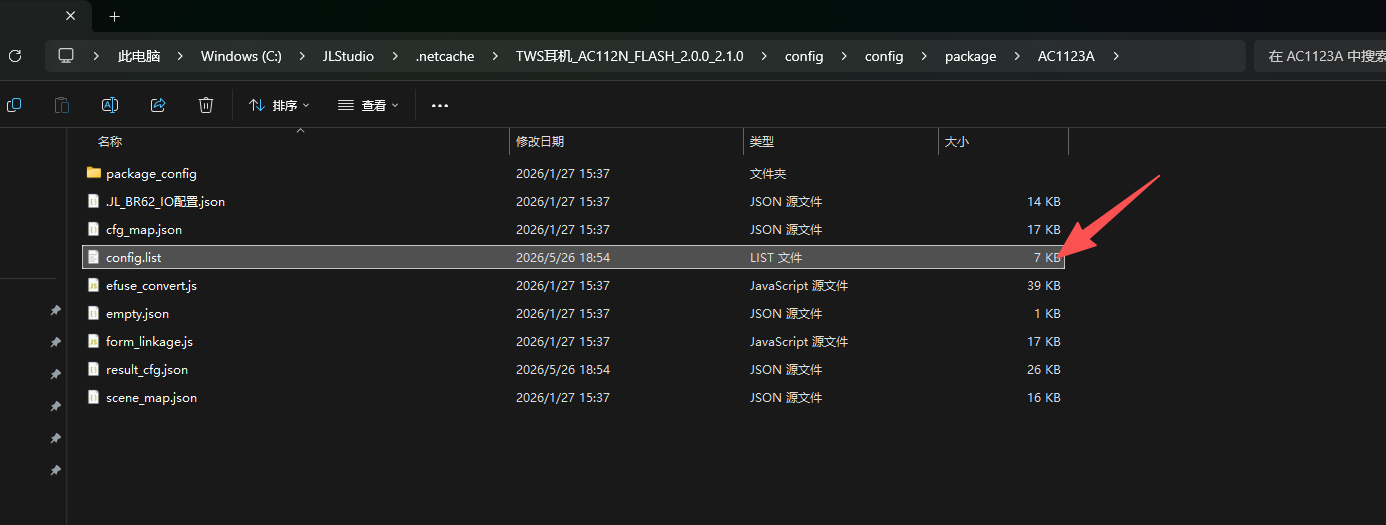Expand the chevron after AC1123A breadcrumb

(1116, 56)
